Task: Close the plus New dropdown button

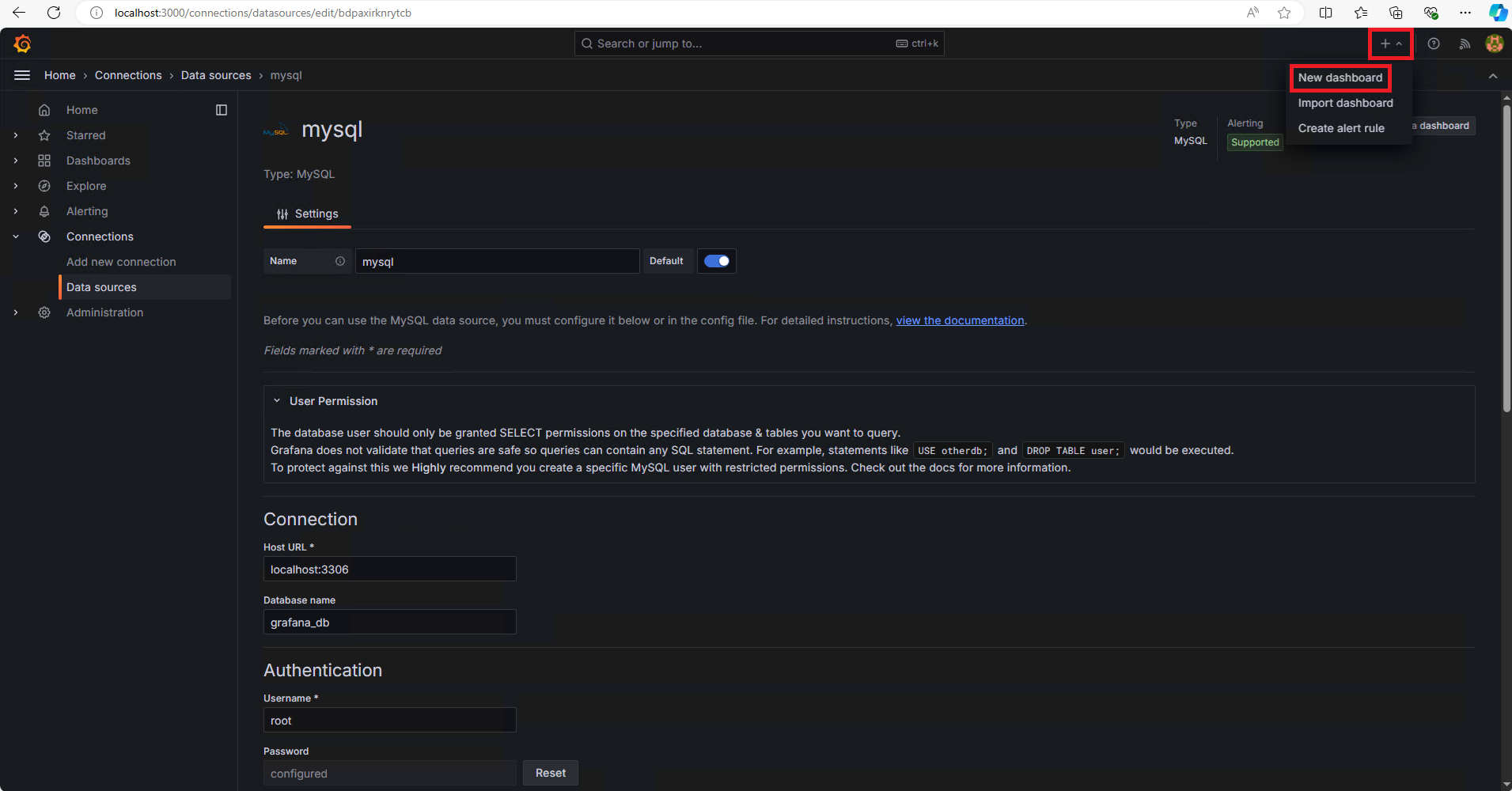Action: point(1391,44)
